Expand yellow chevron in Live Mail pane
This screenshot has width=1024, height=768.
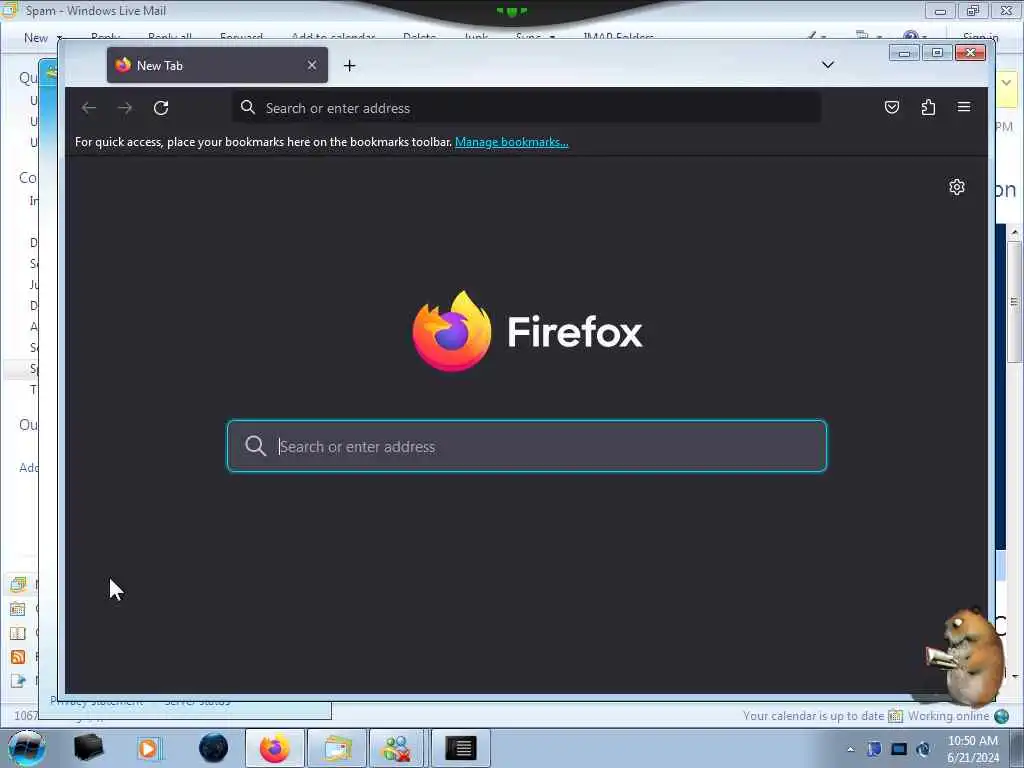coord(1006,83)
